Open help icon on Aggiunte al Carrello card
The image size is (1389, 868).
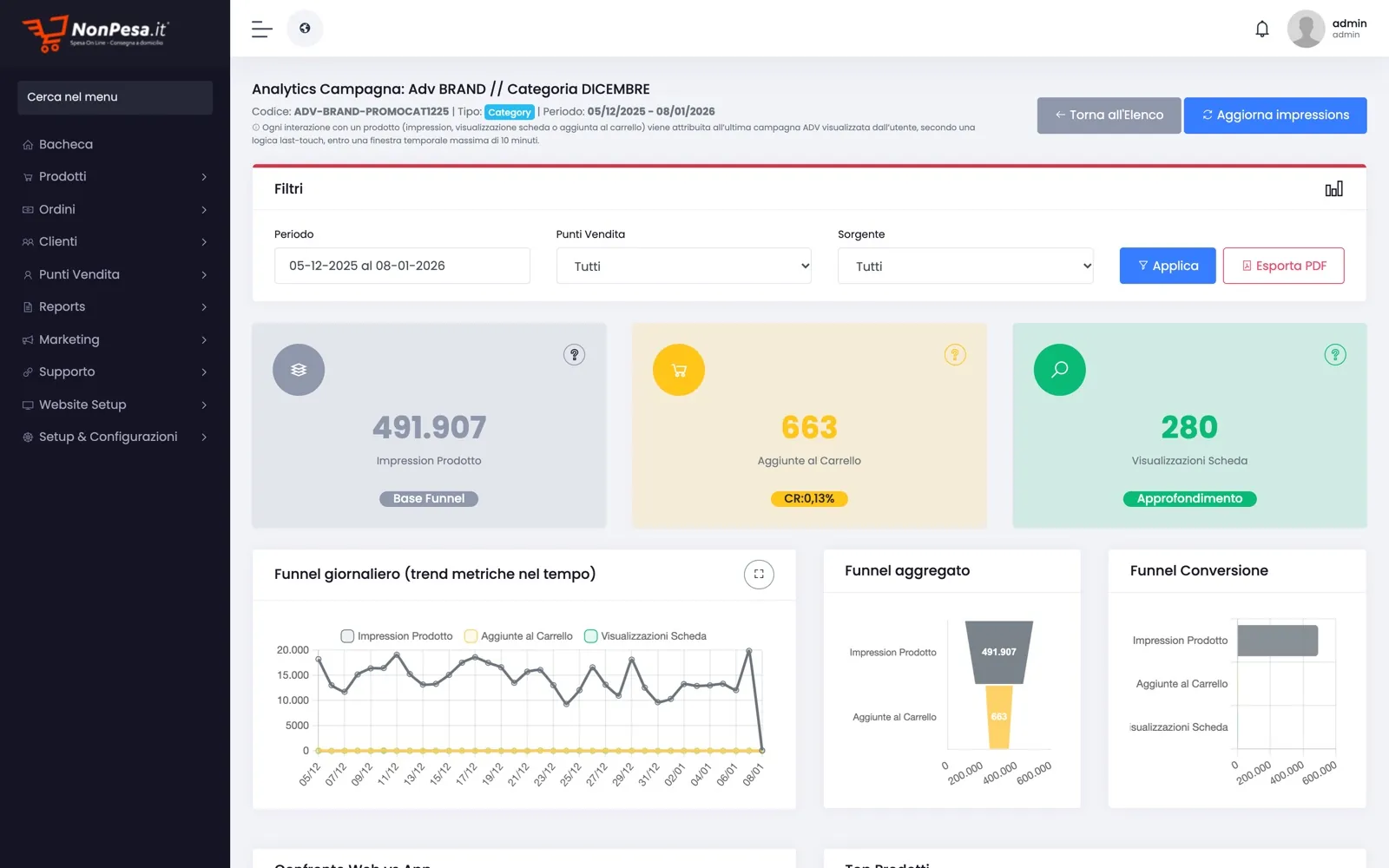955,354
